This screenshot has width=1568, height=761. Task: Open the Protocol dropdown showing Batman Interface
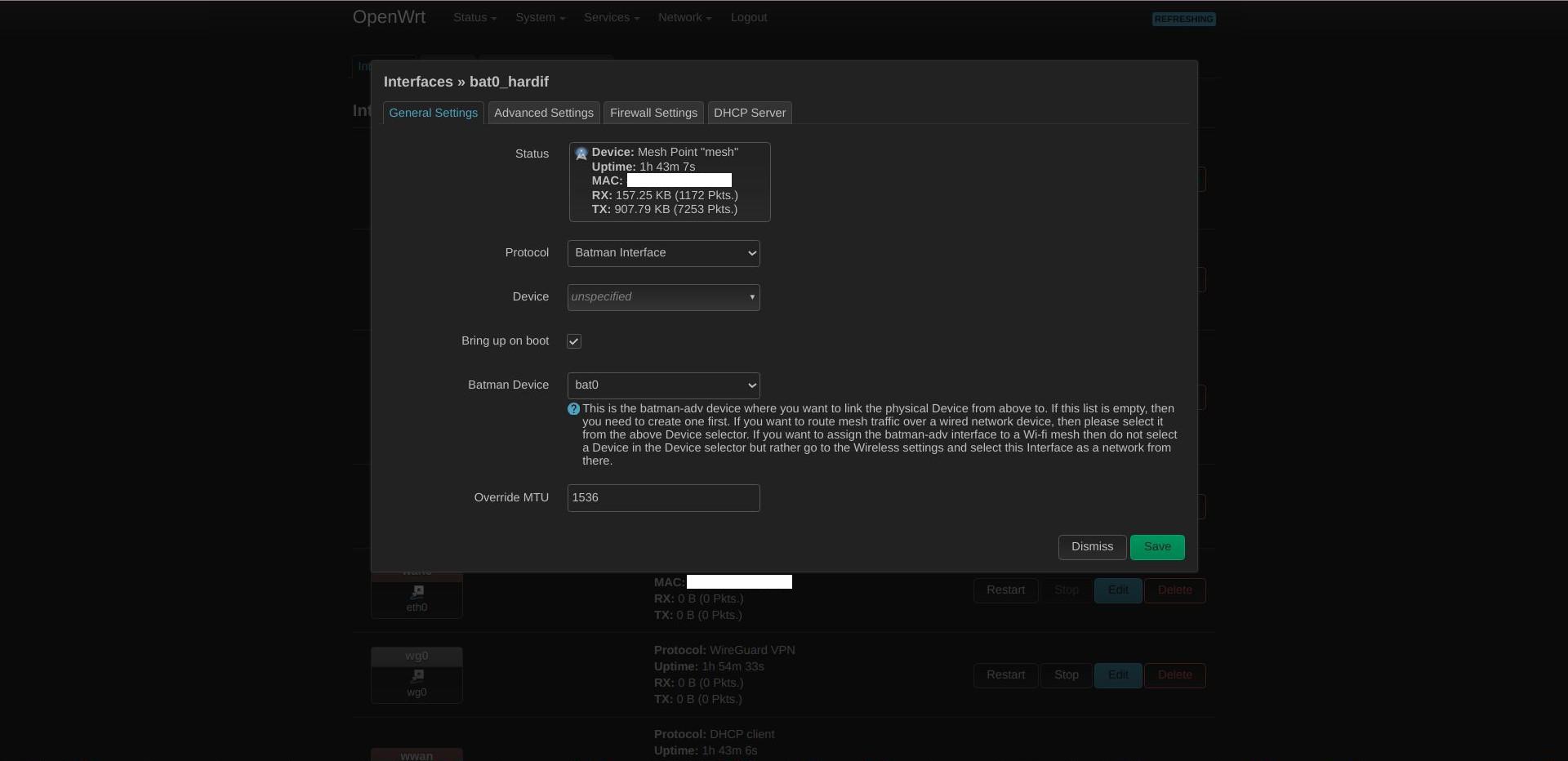pyautogui.click(x=664, y=253)
